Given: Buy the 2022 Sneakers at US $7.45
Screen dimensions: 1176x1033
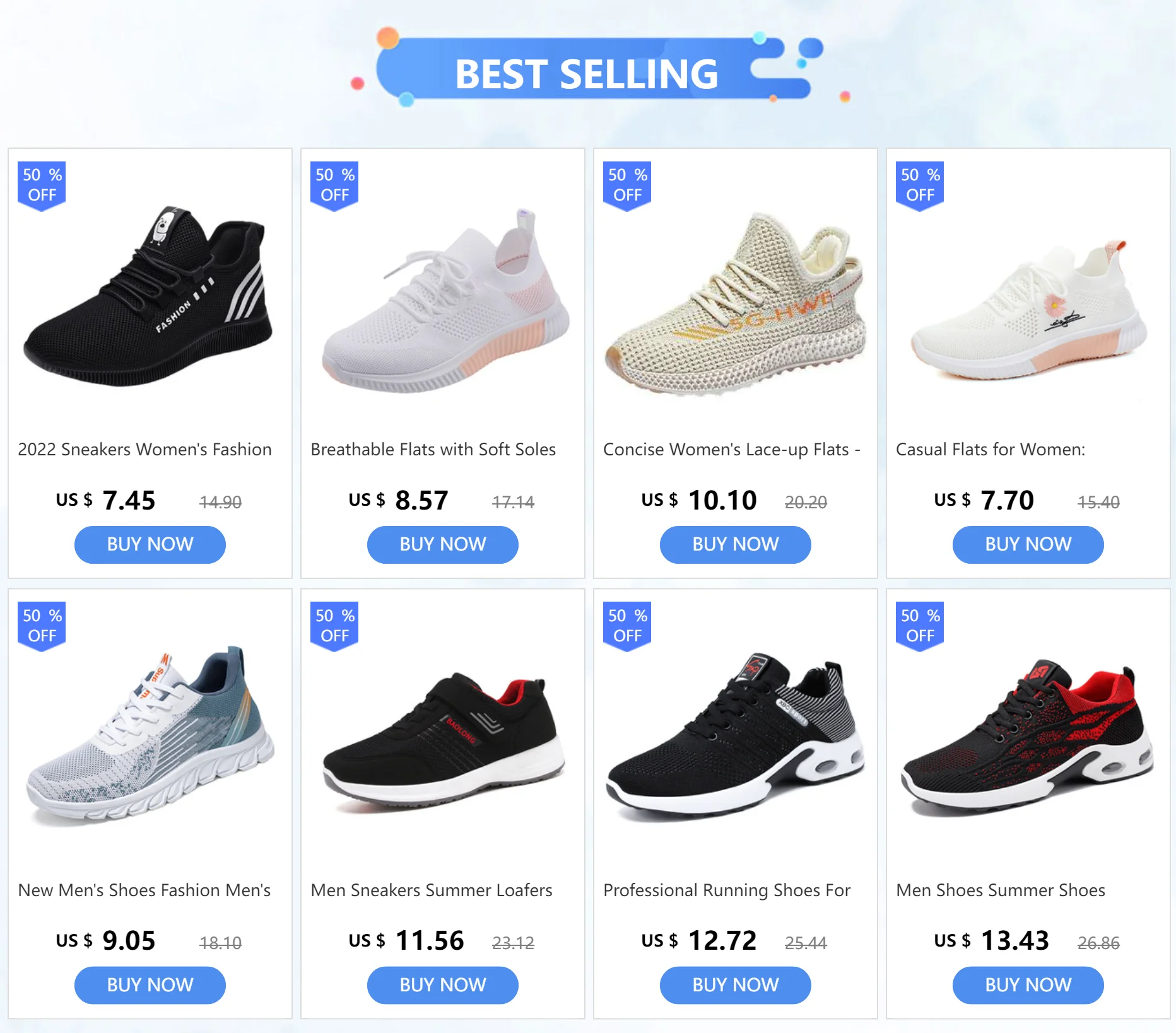Looking at the screenshot, I should coord(150,544).
